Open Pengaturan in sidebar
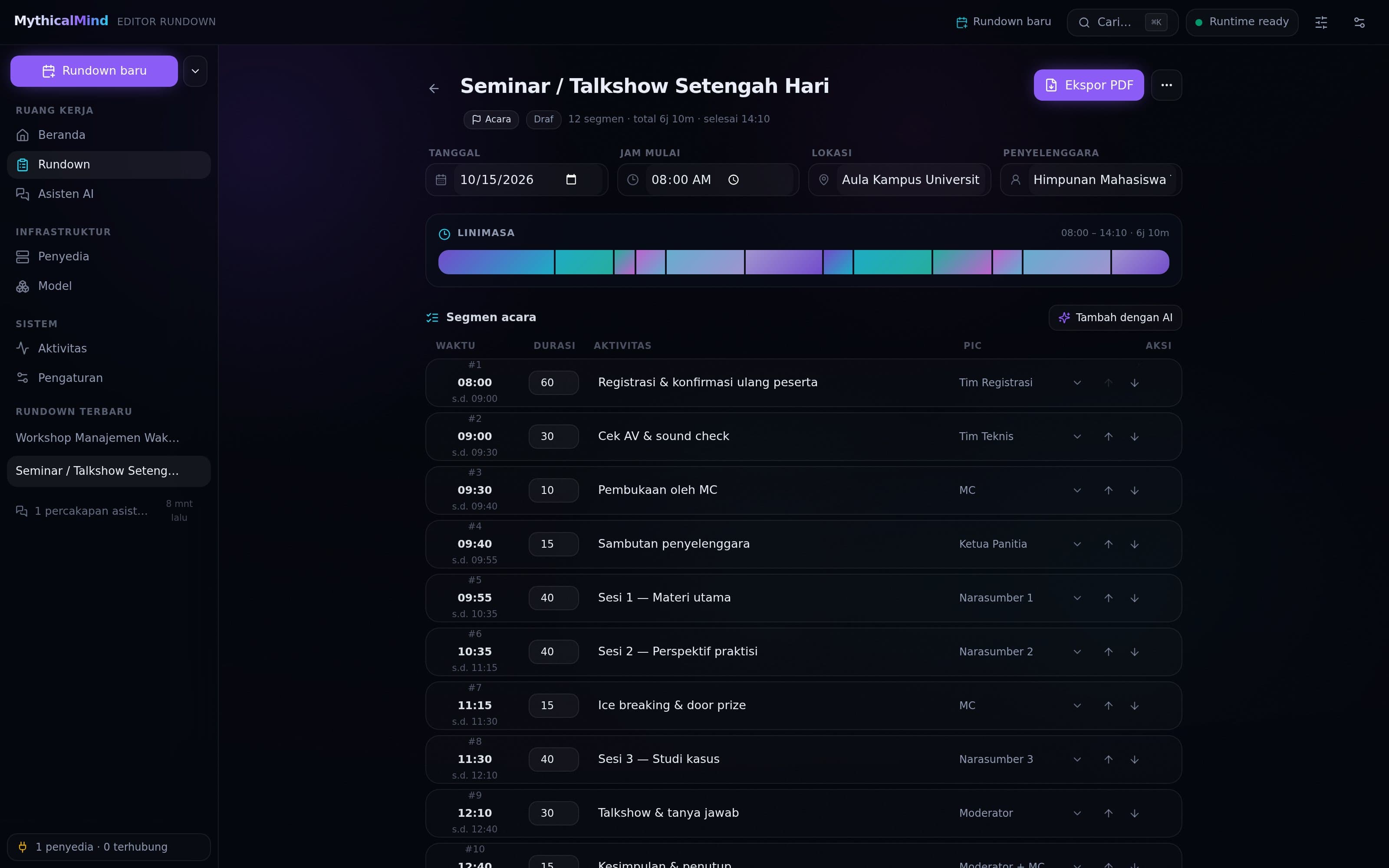The image size is (1389, 868). tap(109, 378)
